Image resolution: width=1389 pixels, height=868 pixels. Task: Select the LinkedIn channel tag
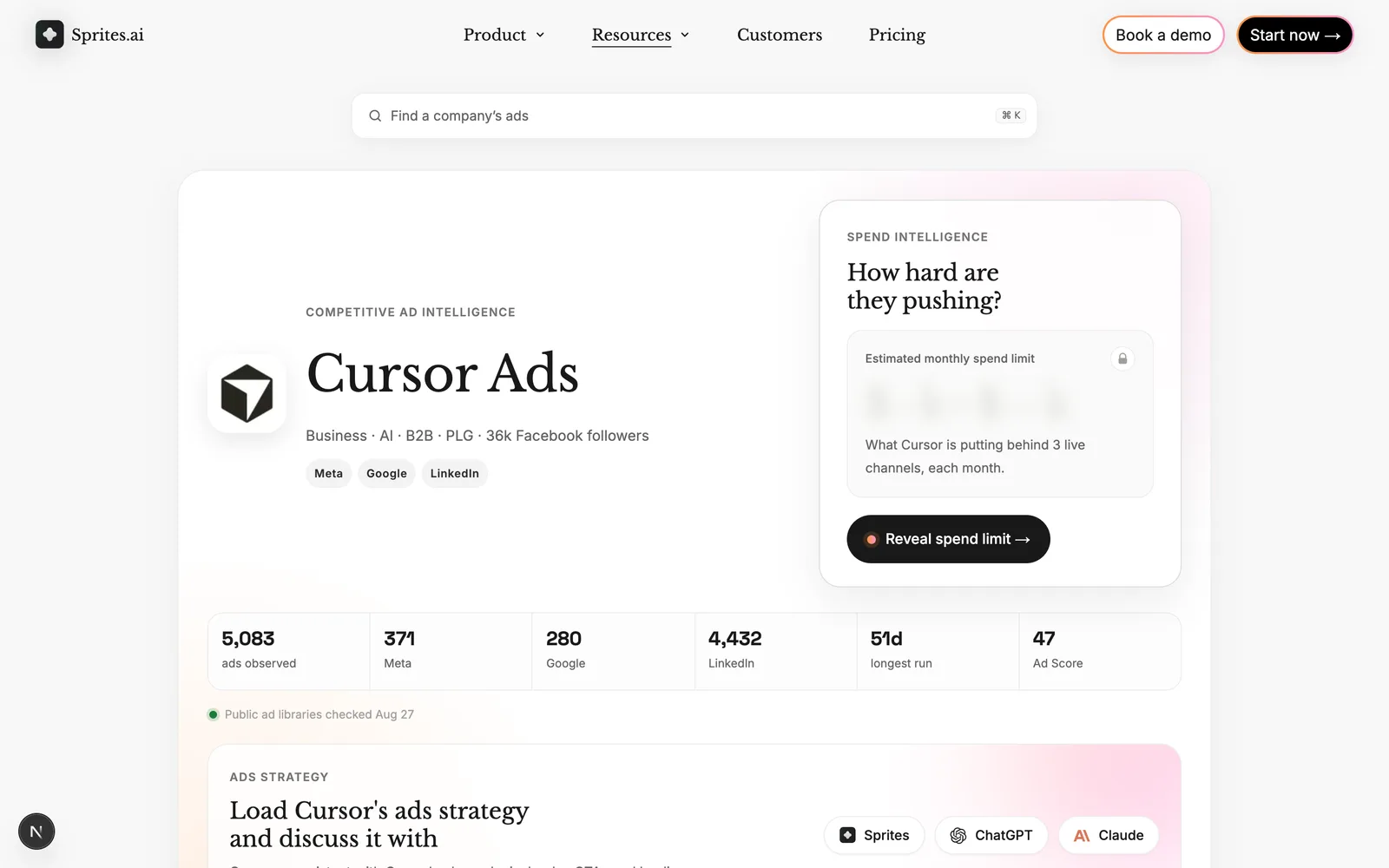455,473
